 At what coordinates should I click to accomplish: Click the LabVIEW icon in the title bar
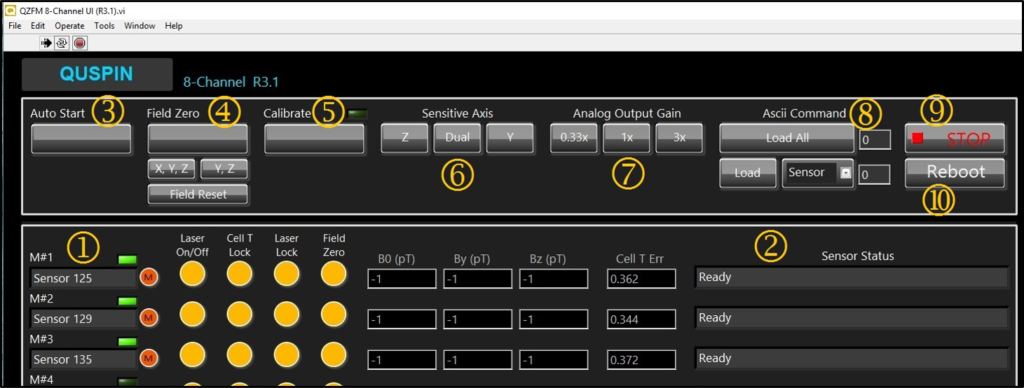click(x=11, y=10)
